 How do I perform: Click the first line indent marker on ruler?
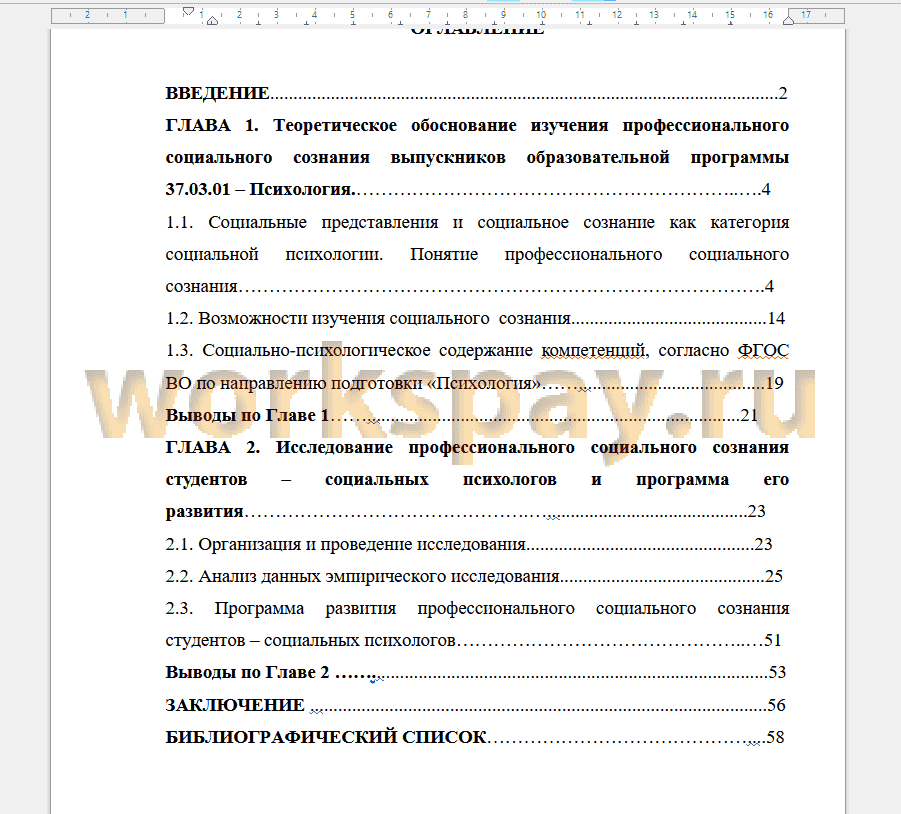point(188,11)
